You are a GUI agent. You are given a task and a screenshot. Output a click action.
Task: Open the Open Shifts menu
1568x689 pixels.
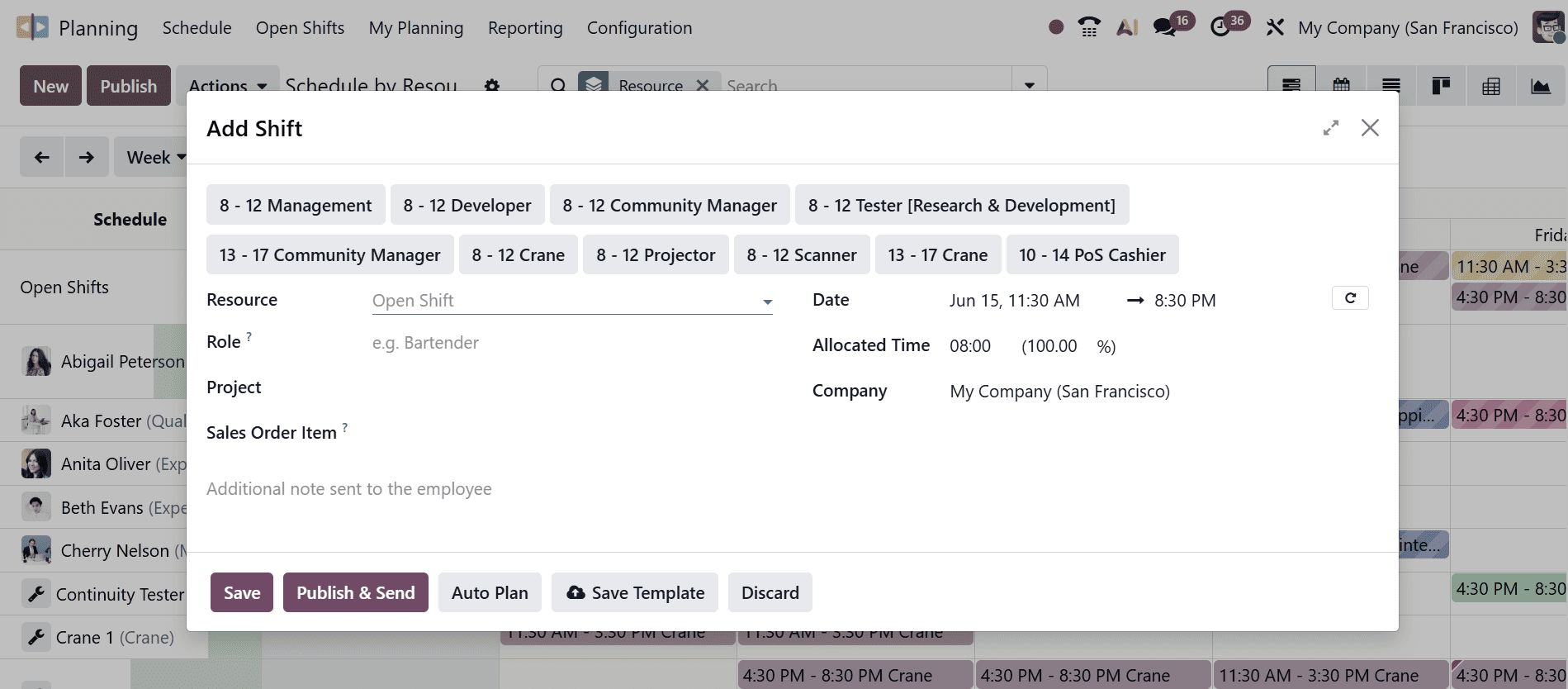[300, 27]
